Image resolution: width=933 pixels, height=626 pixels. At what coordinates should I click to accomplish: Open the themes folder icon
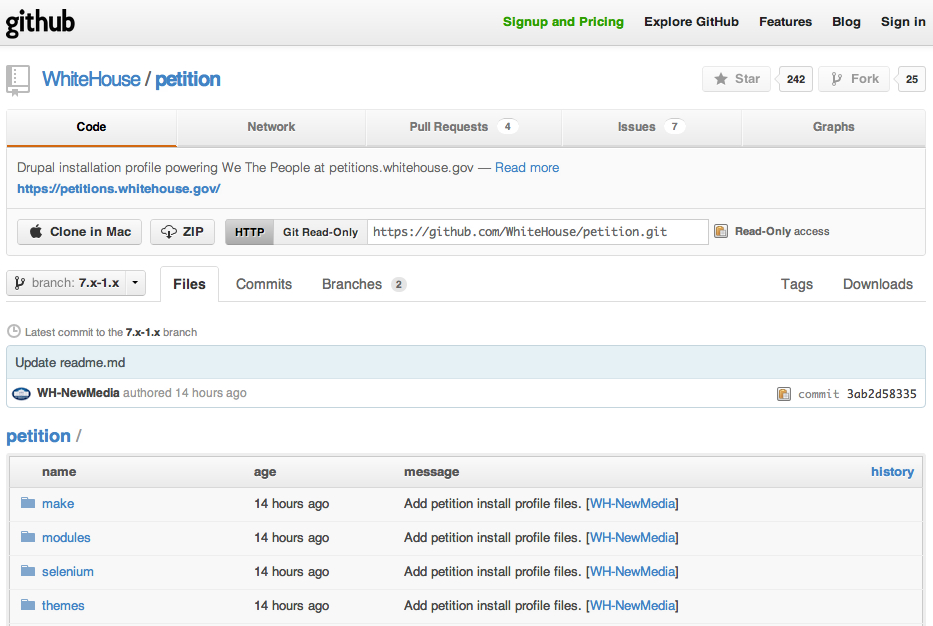(x=27, y=605)
